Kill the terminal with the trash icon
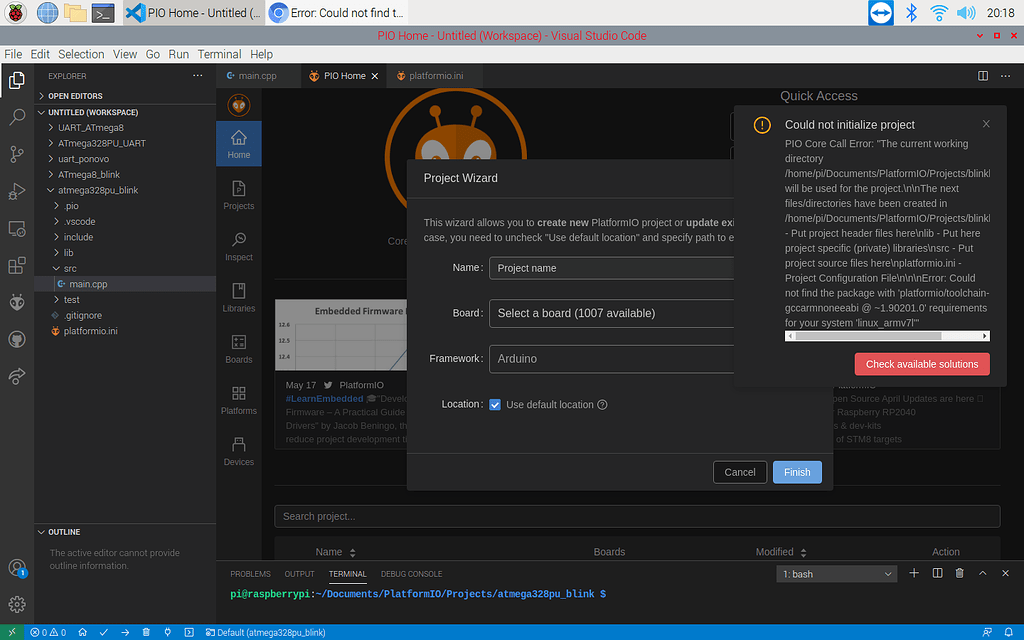This screenshot has height=640, width=1024. pos(960,573)
